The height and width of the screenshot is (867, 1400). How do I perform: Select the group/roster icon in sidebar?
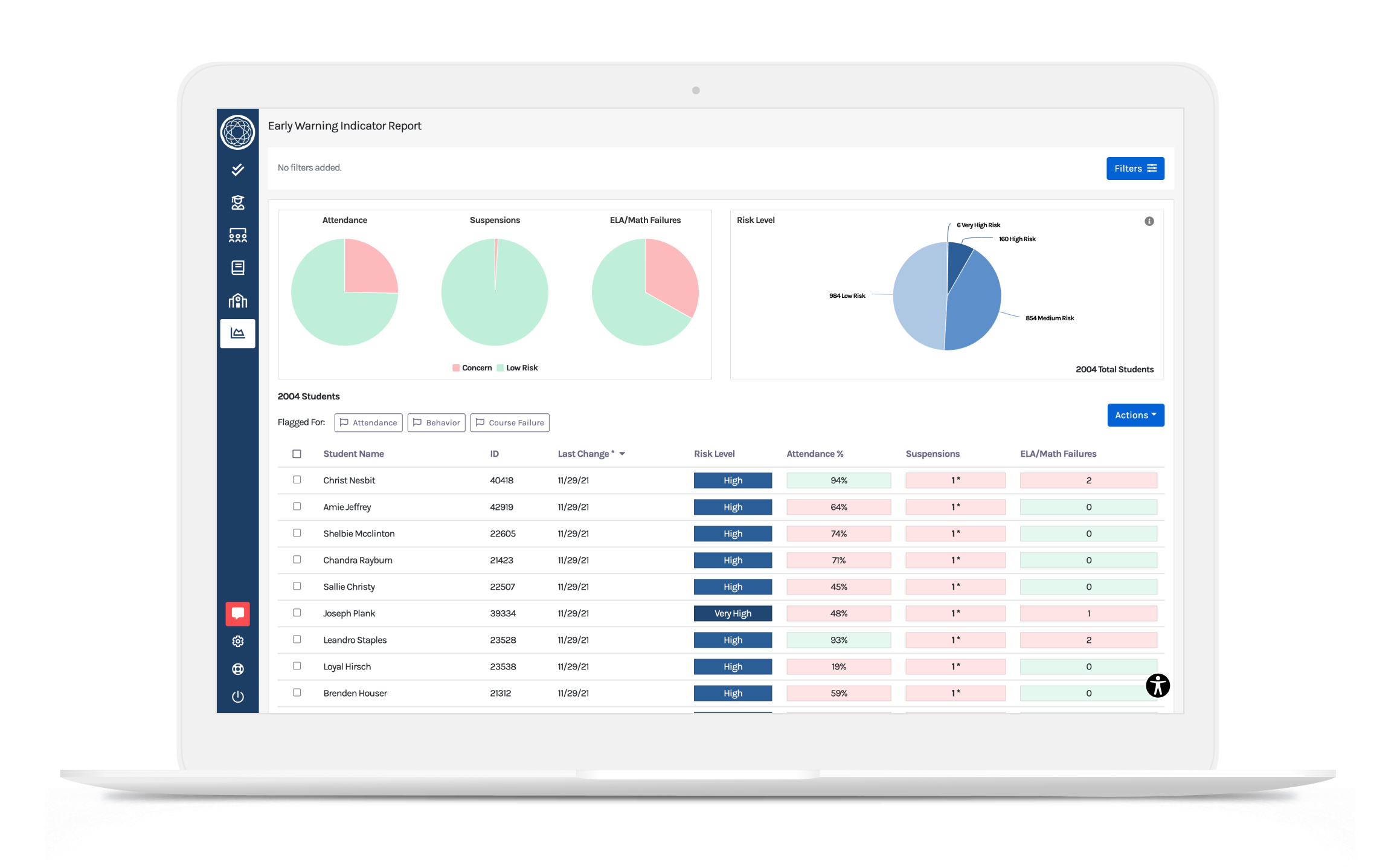(238, 237)
